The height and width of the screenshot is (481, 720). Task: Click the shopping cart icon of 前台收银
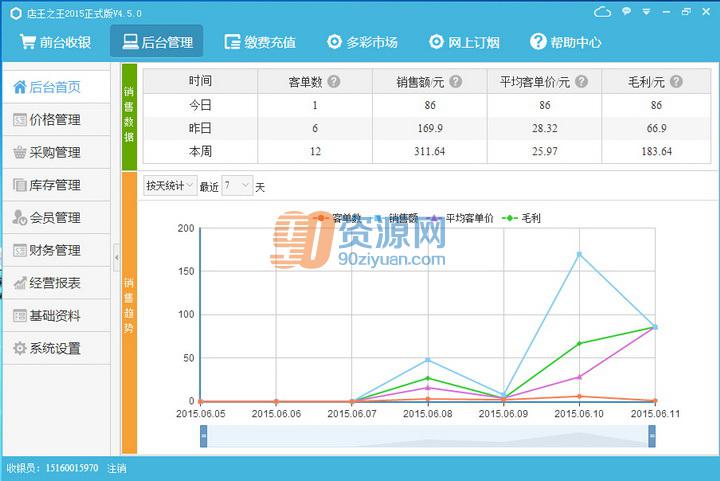(28, 42)
